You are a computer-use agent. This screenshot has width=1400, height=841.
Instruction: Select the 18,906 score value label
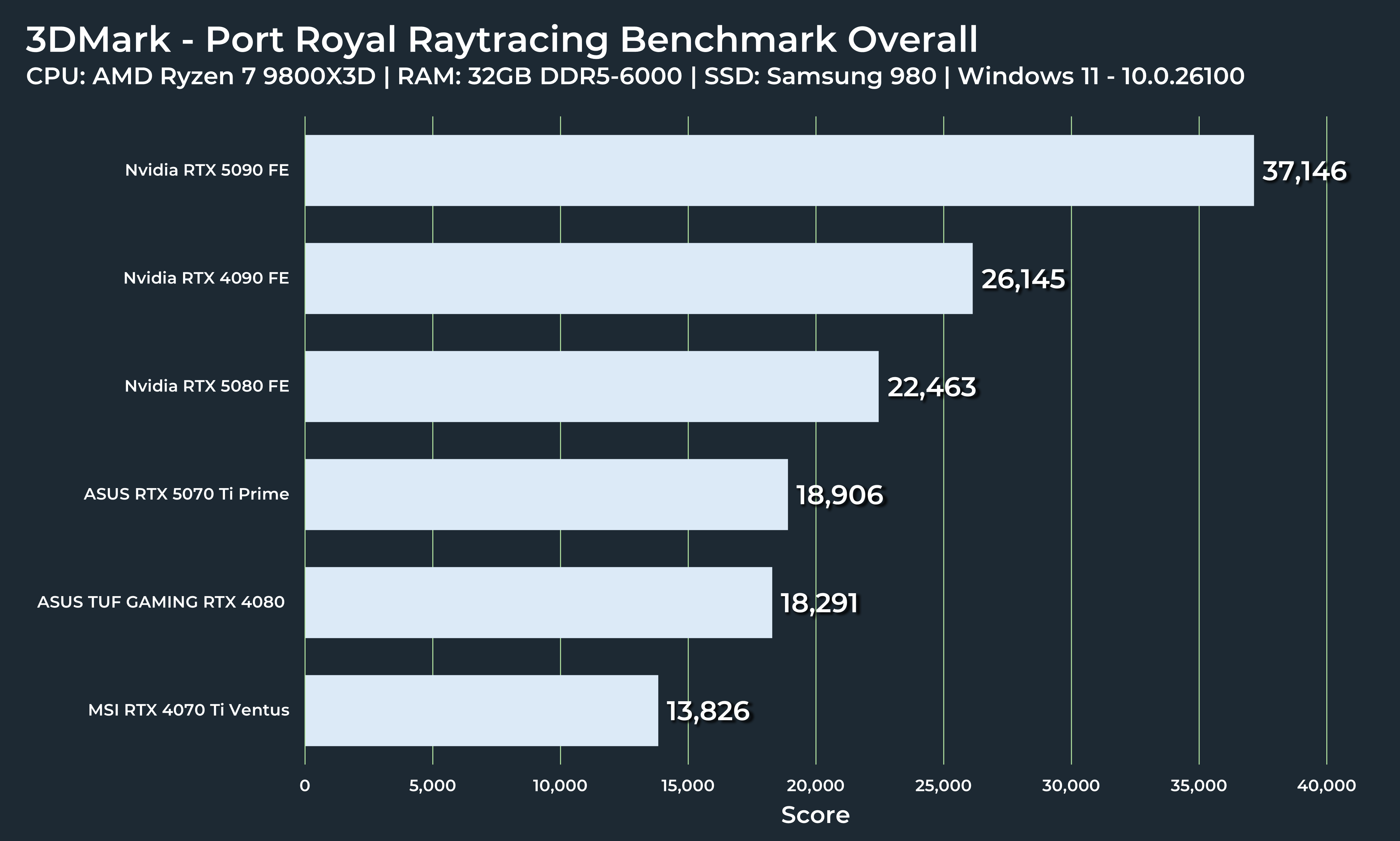839,495
